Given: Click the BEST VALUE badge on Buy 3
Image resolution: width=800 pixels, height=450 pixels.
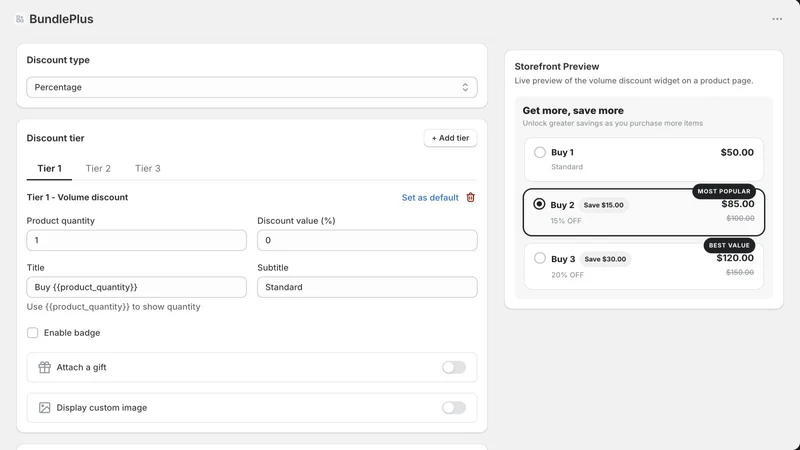Looking at the screenshot, I should click(729, 245).
